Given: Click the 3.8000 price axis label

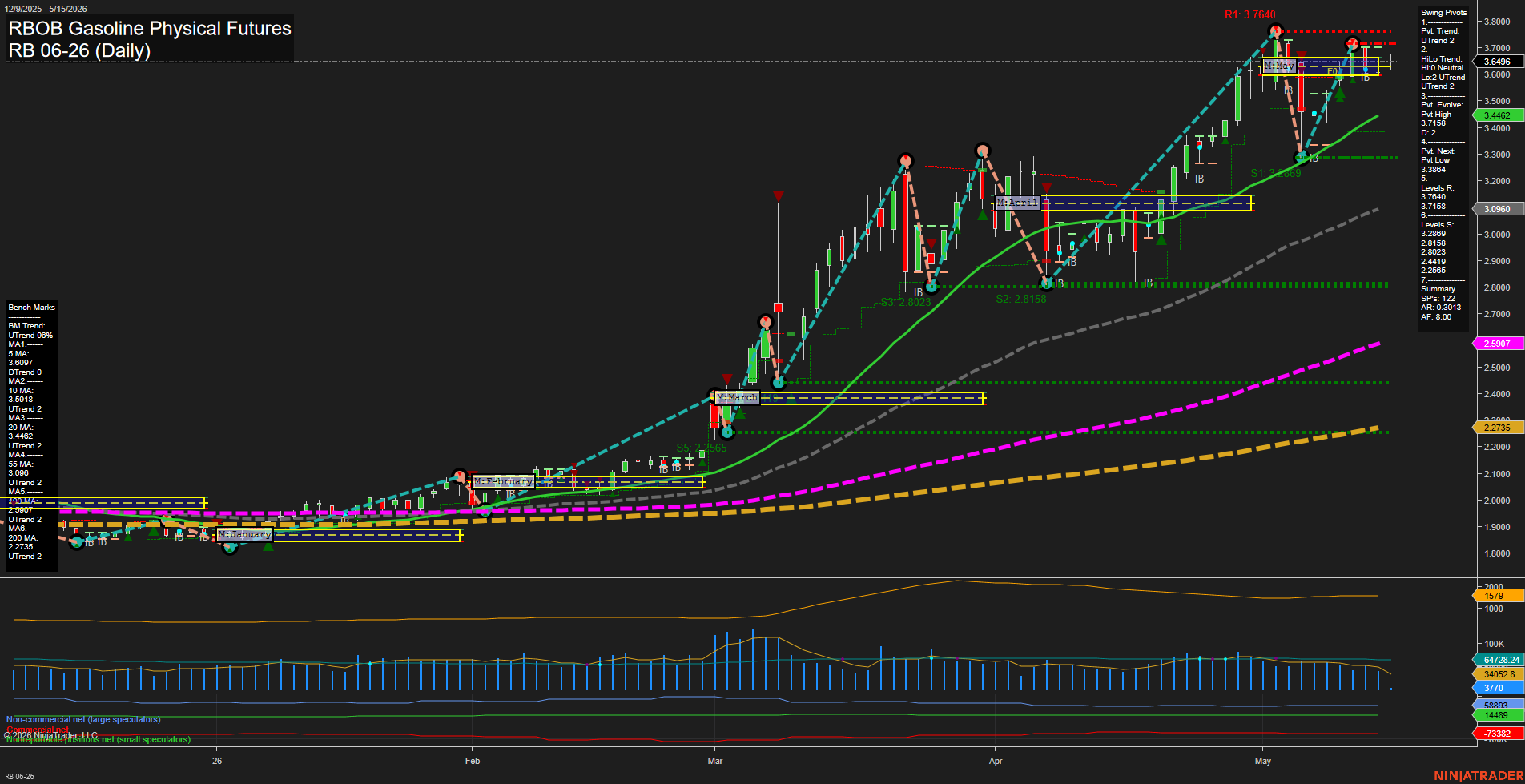Looking at the screenshot, I should pyautogui.click(x=1497, y=22).
